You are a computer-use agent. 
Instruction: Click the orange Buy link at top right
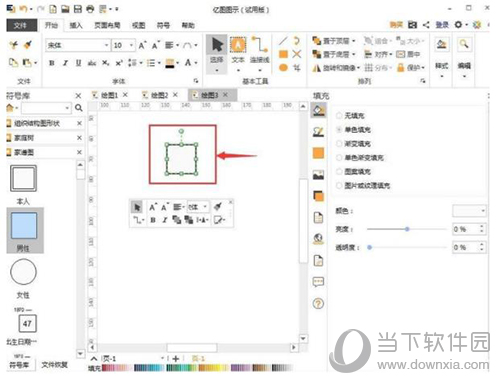pos(396,25)
